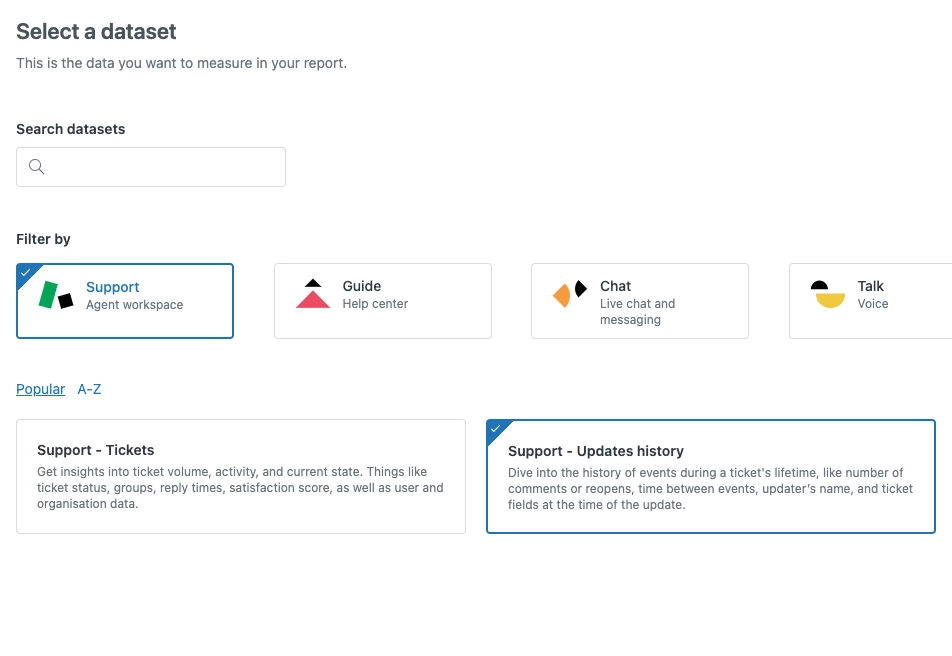
Task: Click the Updates history description text
Action: 710,488
